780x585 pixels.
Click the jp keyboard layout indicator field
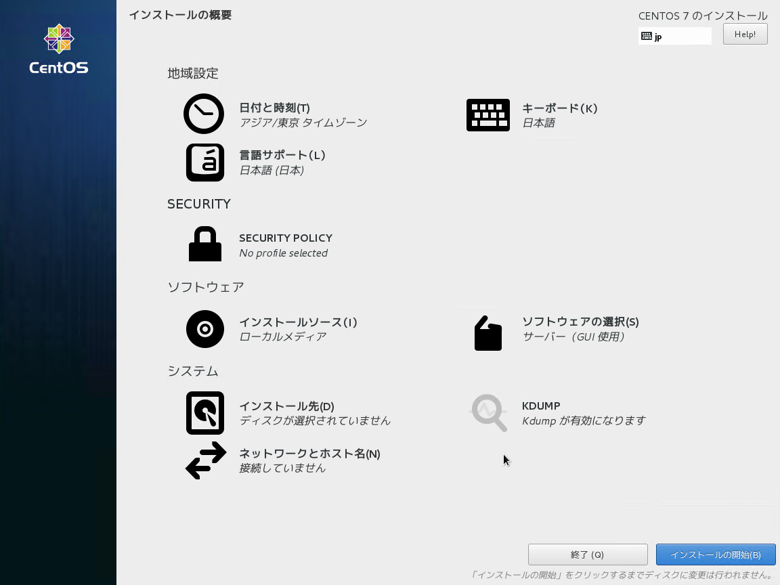coord(675,36)
